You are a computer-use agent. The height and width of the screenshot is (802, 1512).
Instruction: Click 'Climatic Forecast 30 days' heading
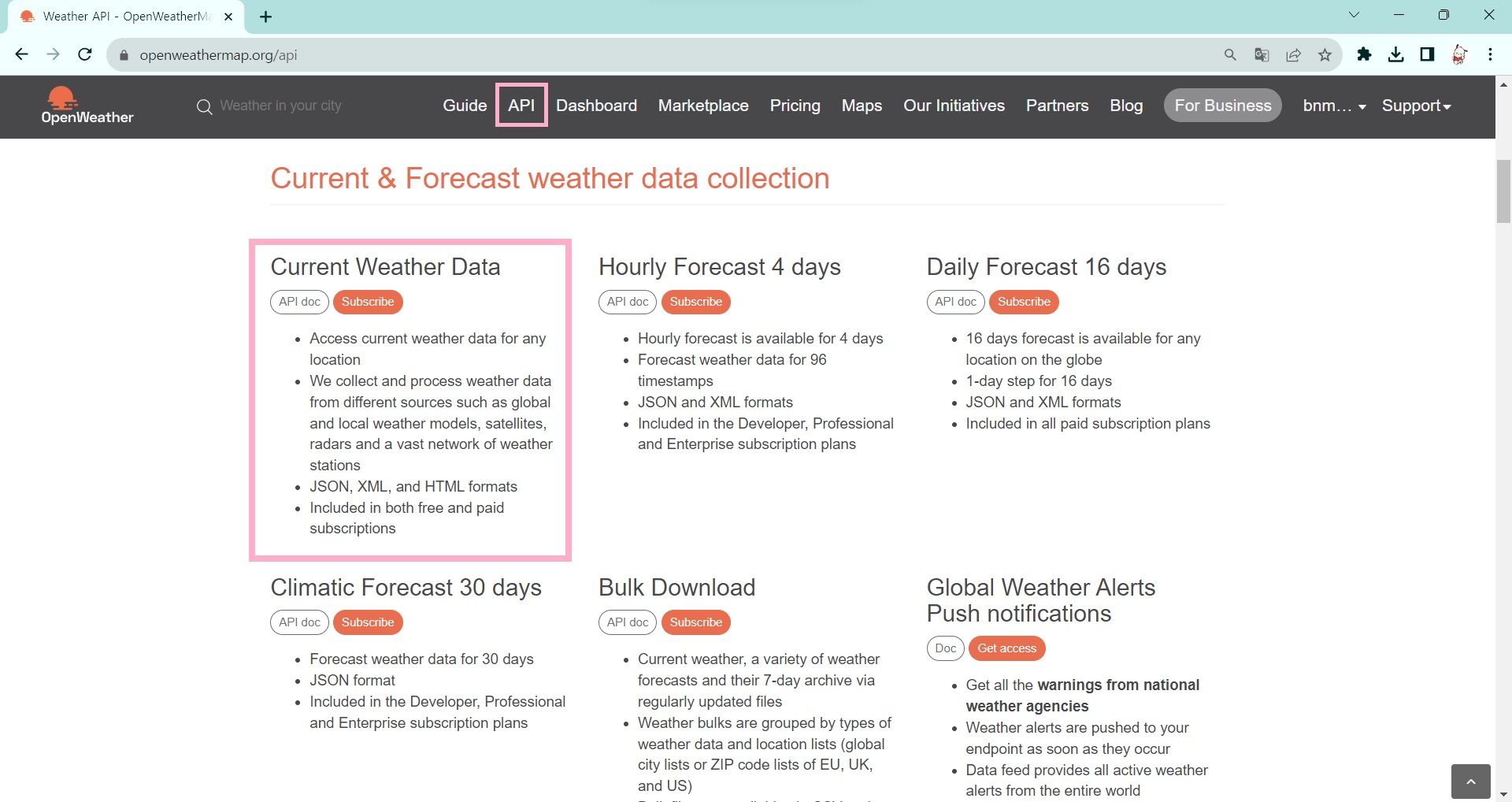pyautogui.click(x=406, y=588)
